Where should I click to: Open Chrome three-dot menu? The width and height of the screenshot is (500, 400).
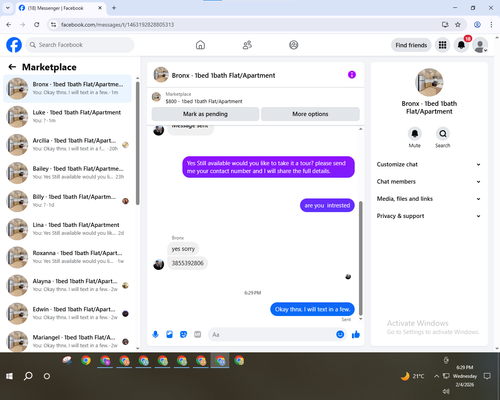(491, 25)
